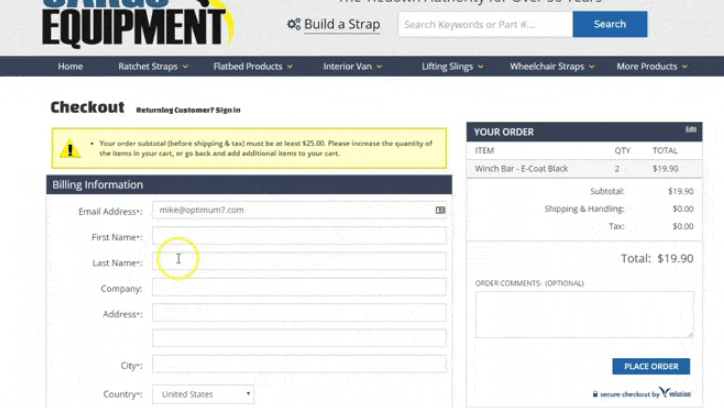The width and height of the screenshot is (724, 408).
Task: Click into the Order Comments text area
Action: pos(584,314)
